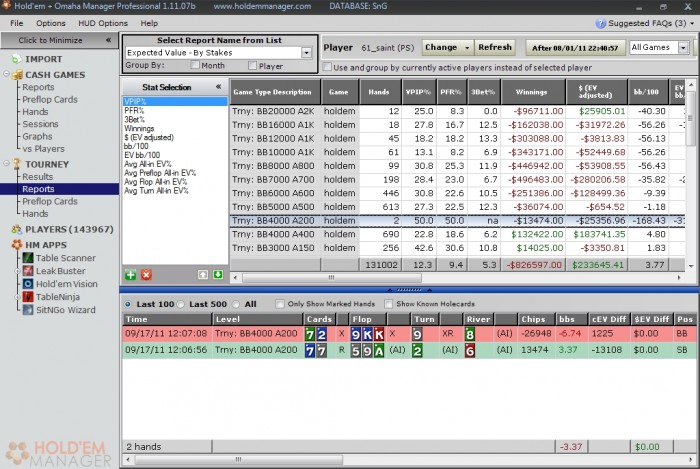Open the TableNinja app icon
This screenshot has width=700, height=469.
pos(28,297)
